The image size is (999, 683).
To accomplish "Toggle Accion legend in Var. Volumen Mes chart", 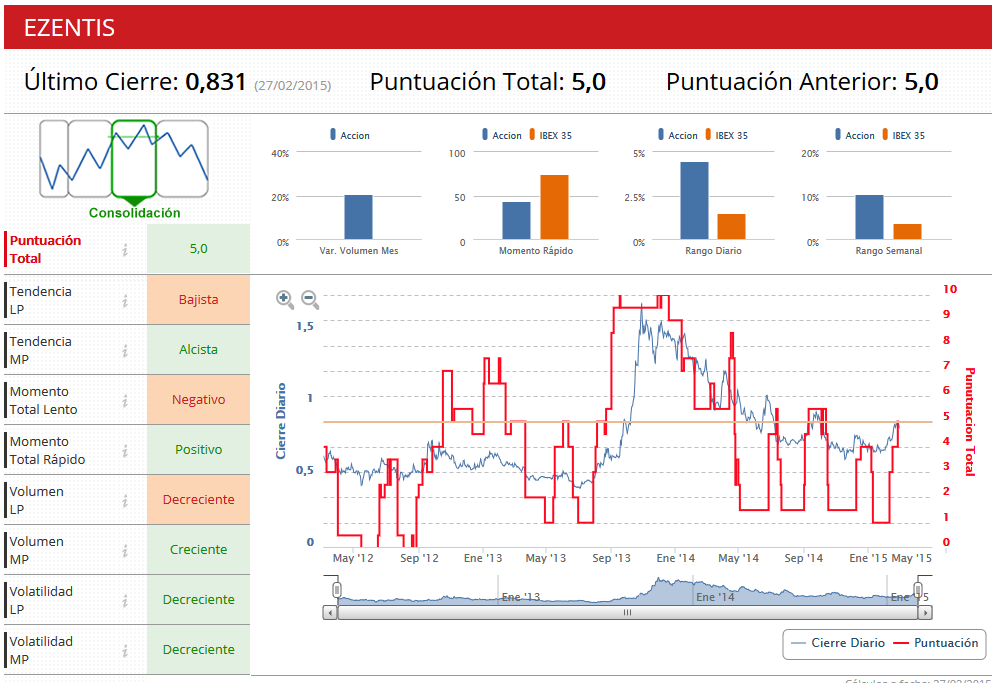I will click(x=350, y=135).
